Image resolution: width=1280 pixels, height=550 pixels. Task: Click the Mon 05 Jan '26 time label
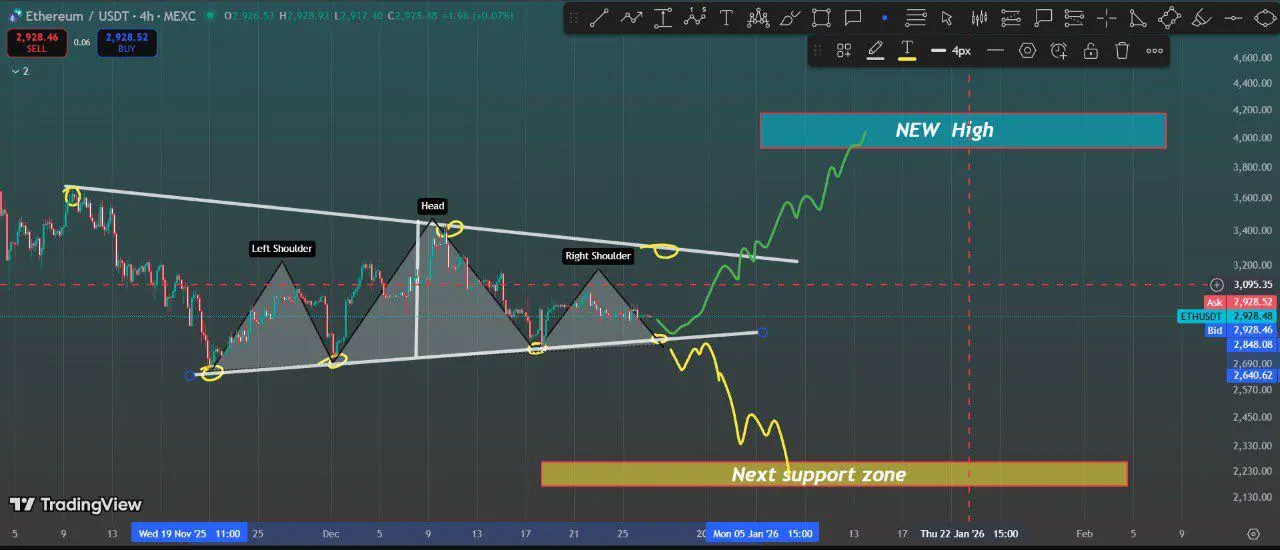(762, 534)
